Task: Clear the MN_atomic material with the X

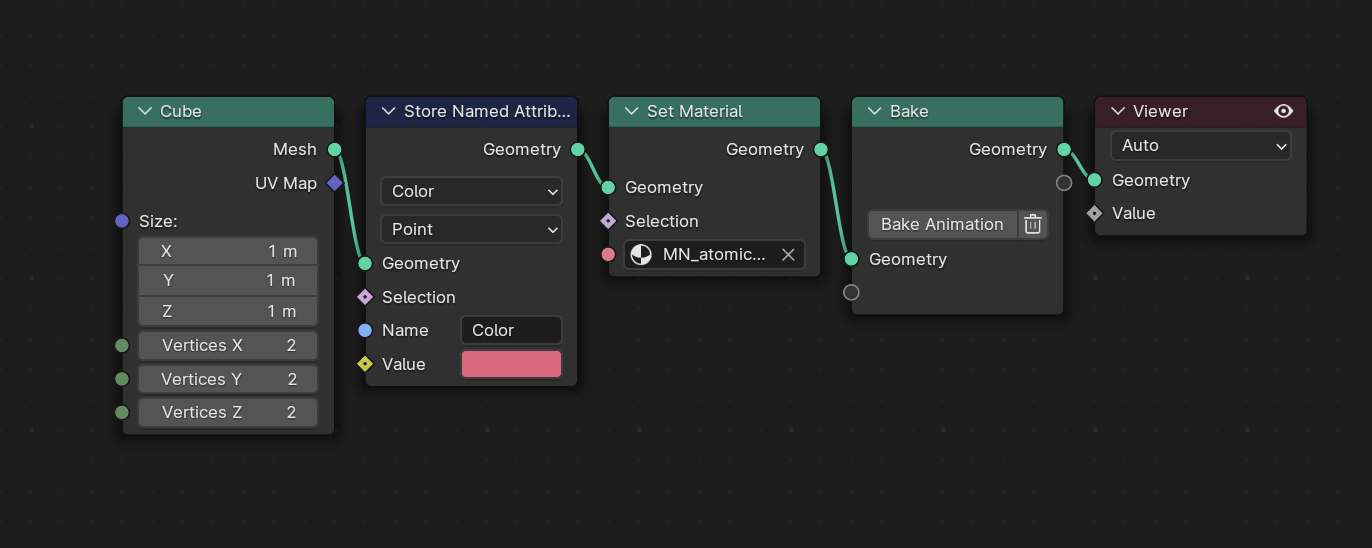Action: (x=788, y=255)
